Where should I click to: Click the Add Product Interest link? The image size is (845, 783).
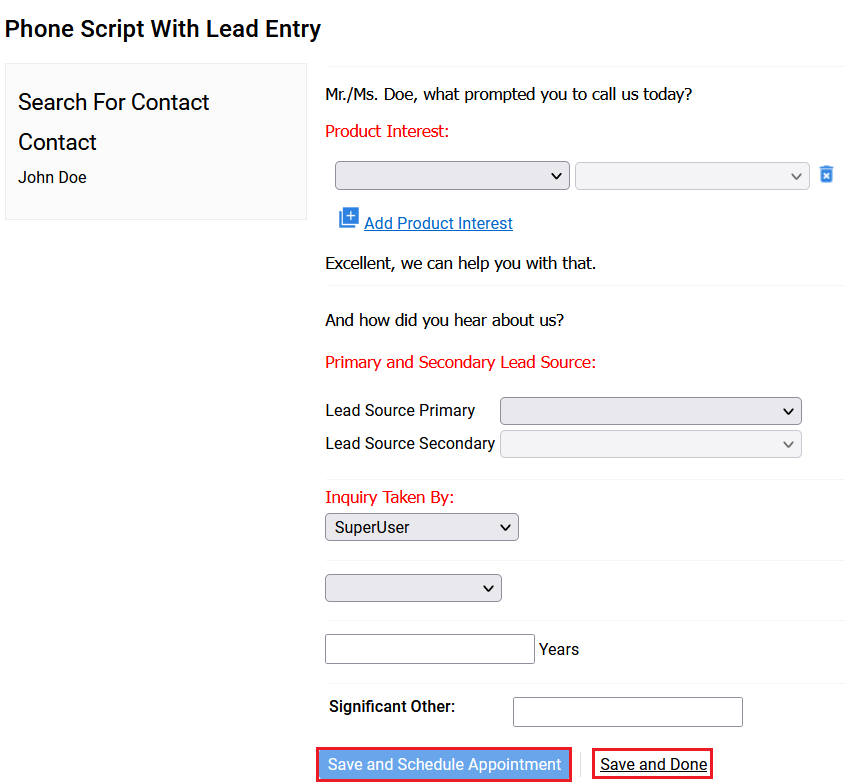438,223
